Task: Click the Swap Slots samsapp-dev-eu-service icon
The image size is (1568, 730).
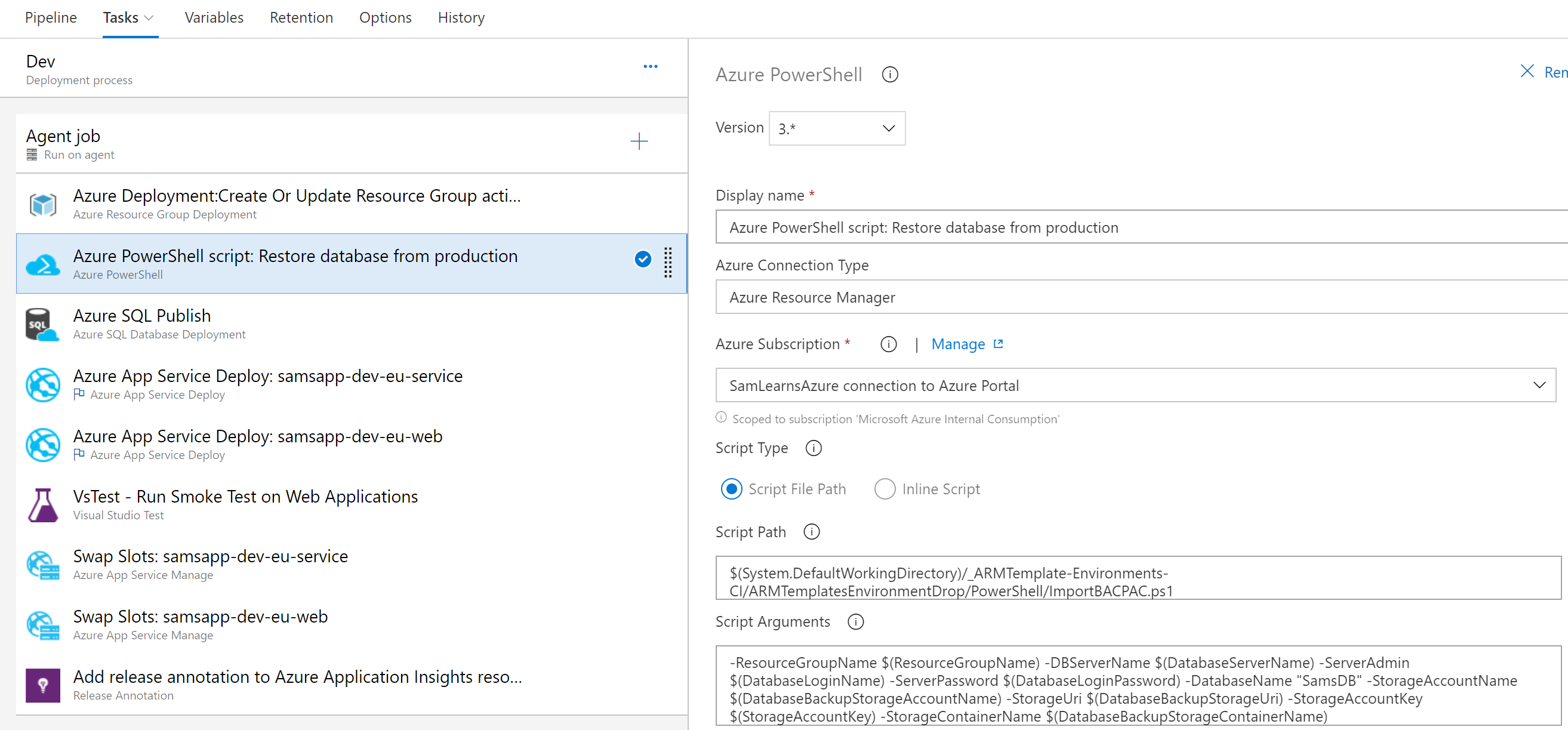Action: [42, 565]
